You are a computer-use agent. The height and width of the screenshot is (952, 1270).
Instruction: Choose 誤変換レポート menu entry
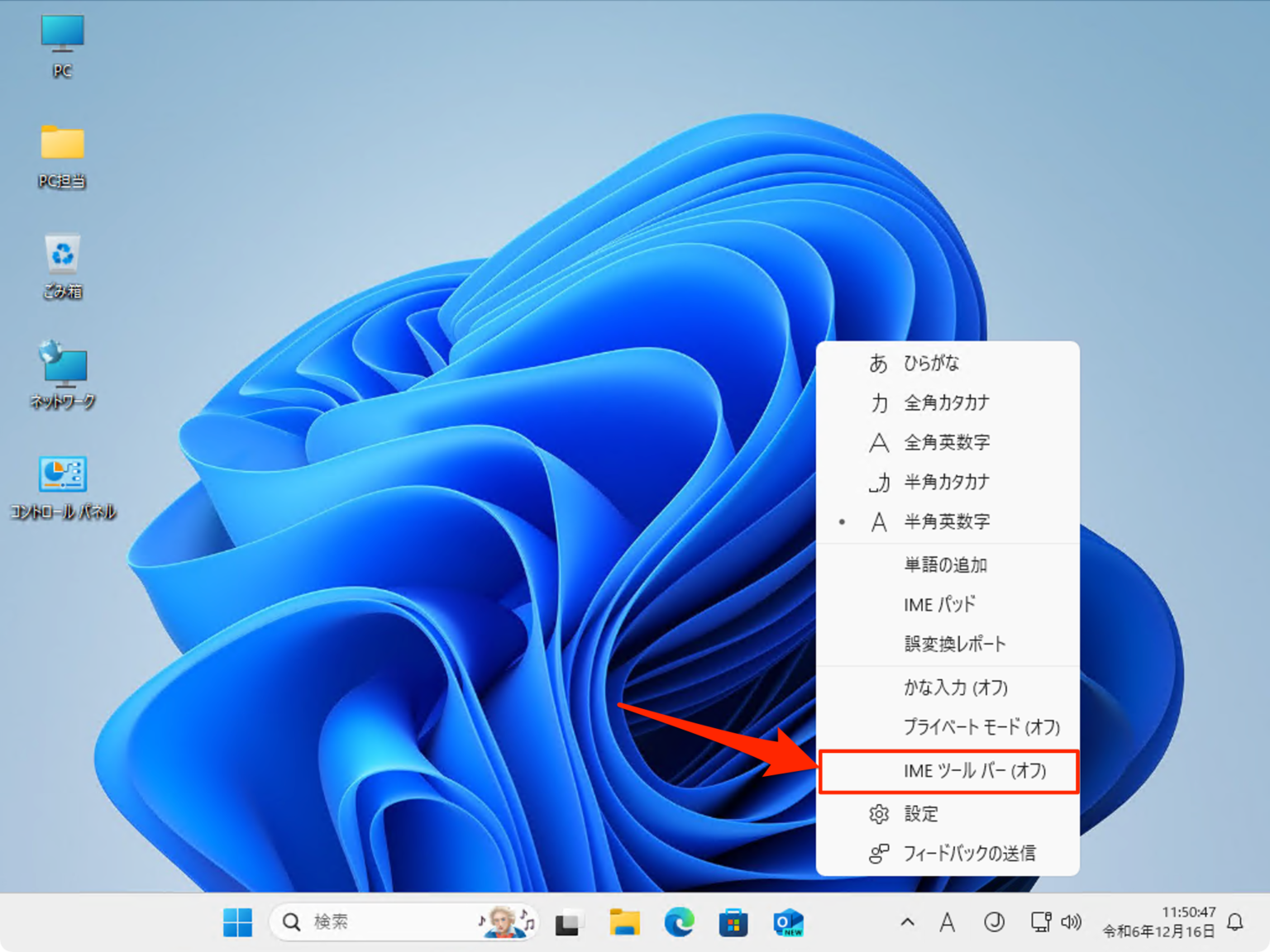pos(948,645)
